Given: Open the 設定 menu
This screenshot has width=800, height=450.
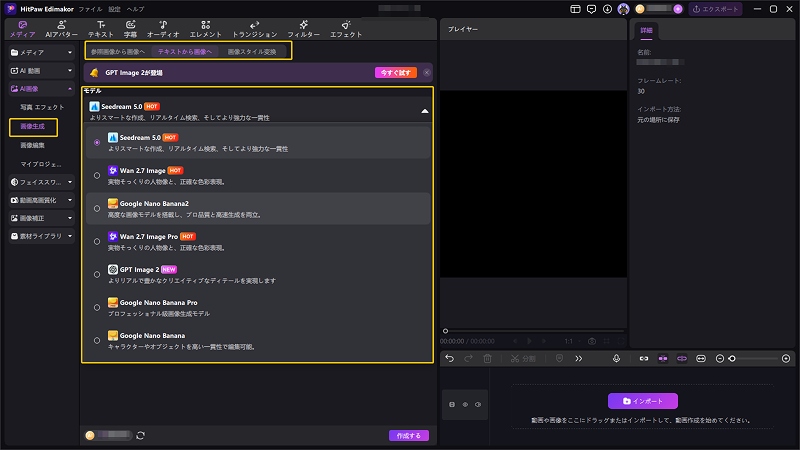Looking at the screenshot, I should pos(115,9).
